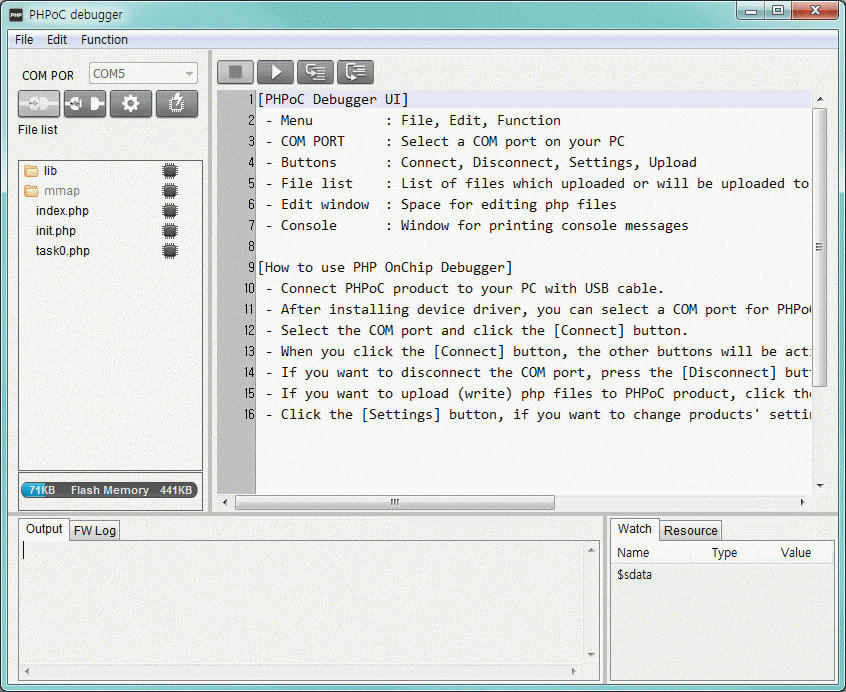Select the mmap folder icon
Screen dimensions: 846x692
pyautogui.click(x=31, y=191)
